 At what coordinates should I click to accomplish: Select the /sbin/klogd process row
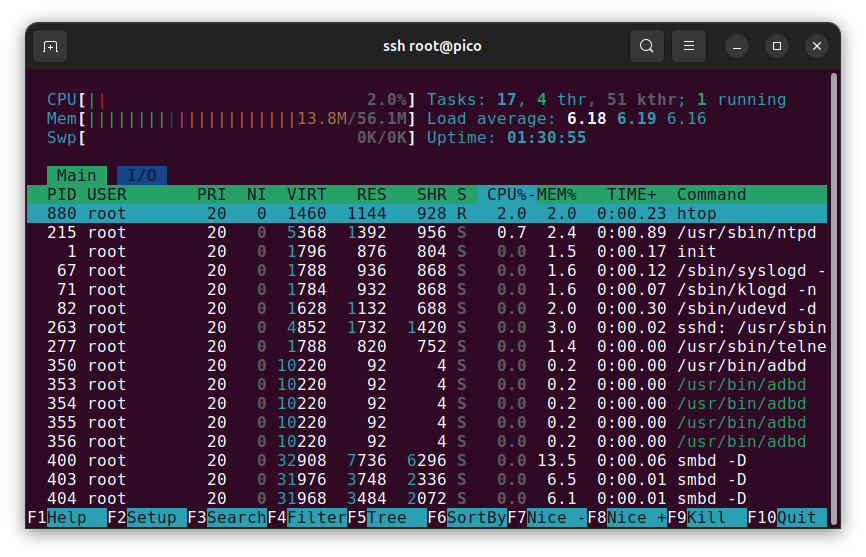point(427,290)
